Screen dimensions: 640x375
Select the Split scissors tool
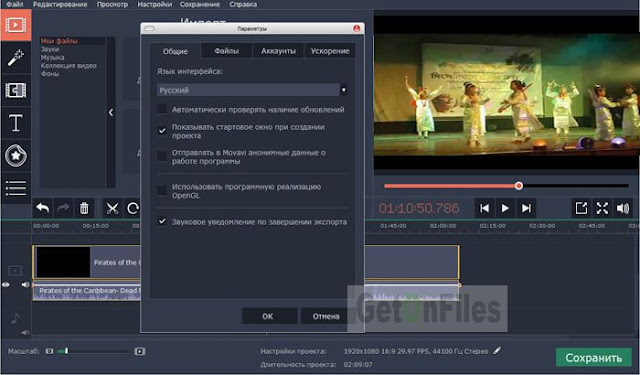click(x=112, y=209)
